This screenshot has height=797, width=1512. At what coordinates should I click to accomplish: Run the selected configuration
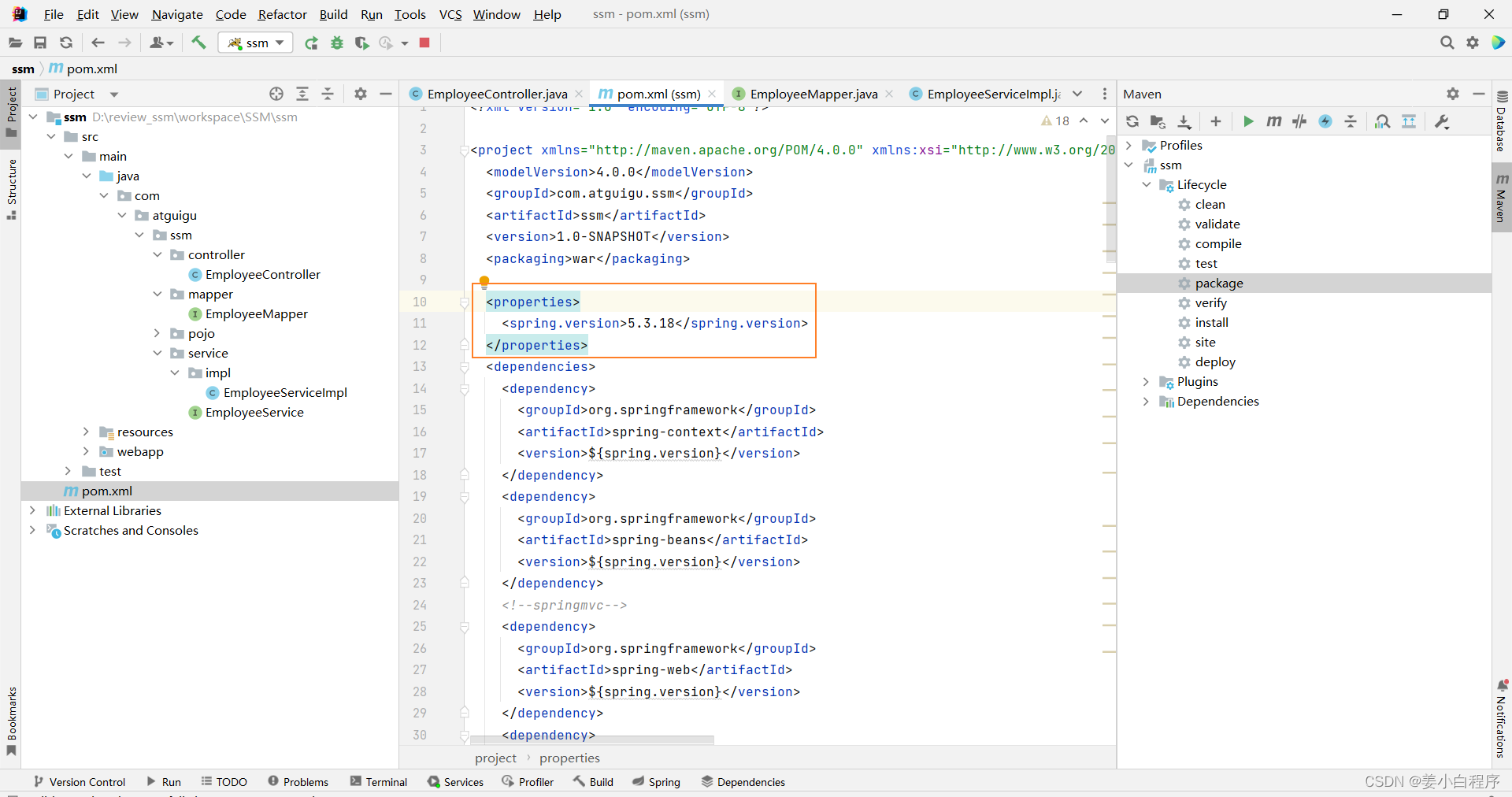311,43
